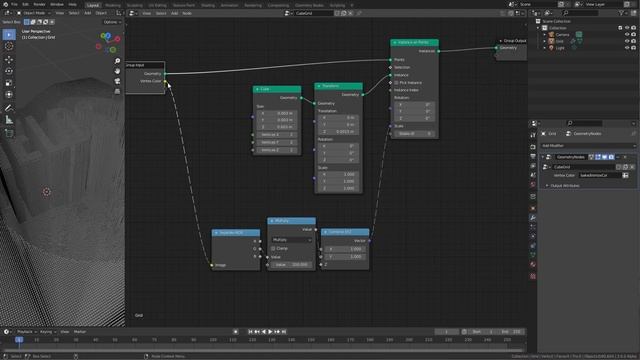The image size is (640, 360).
Task: Toggle Clamp checkbox in Multiply node
Action: (x=273, y=248)
